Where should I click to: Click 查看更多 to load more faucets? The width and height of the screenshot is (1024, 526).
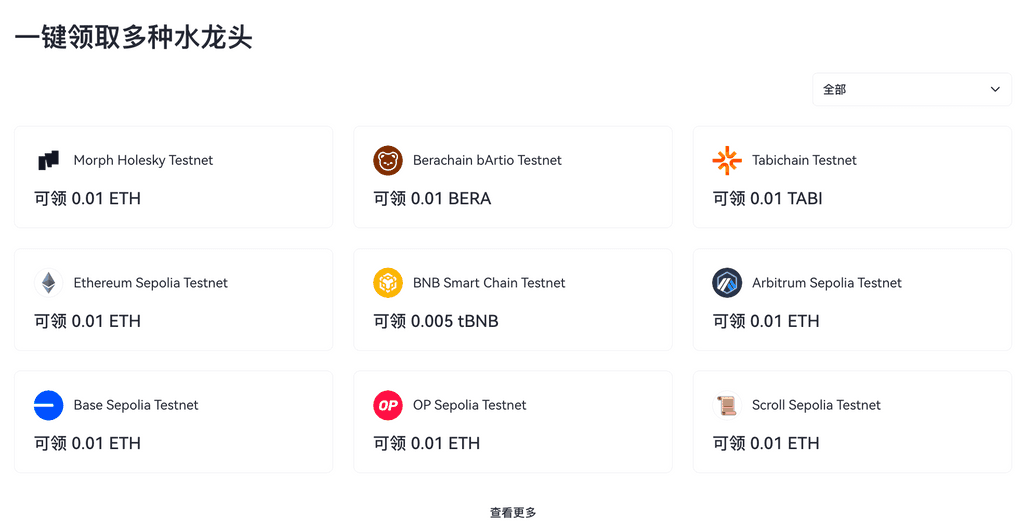pos(513,513)
